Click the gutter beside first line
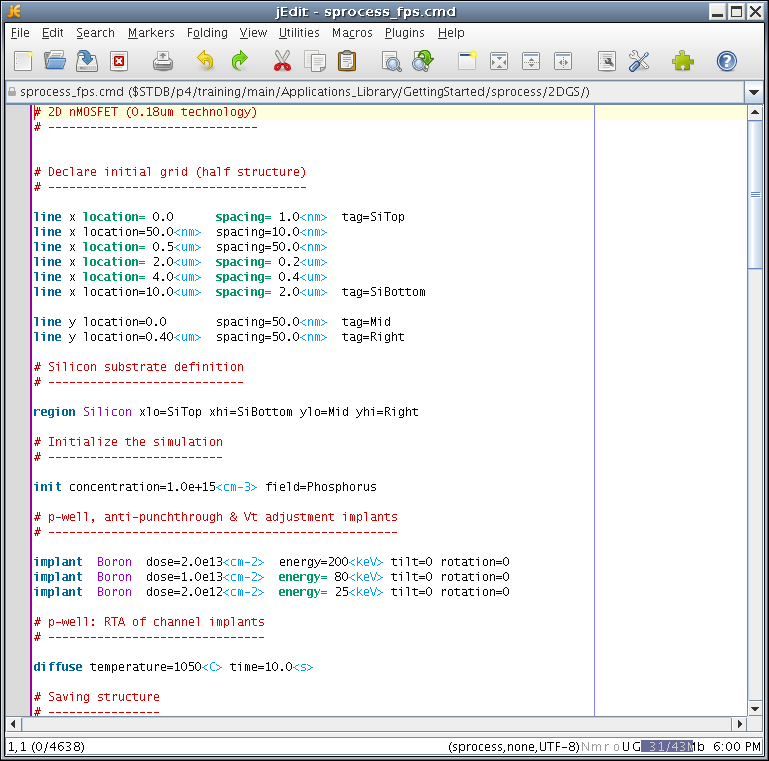Image resolution: width=769 pixels, height=761 pixels. (18, 112)
